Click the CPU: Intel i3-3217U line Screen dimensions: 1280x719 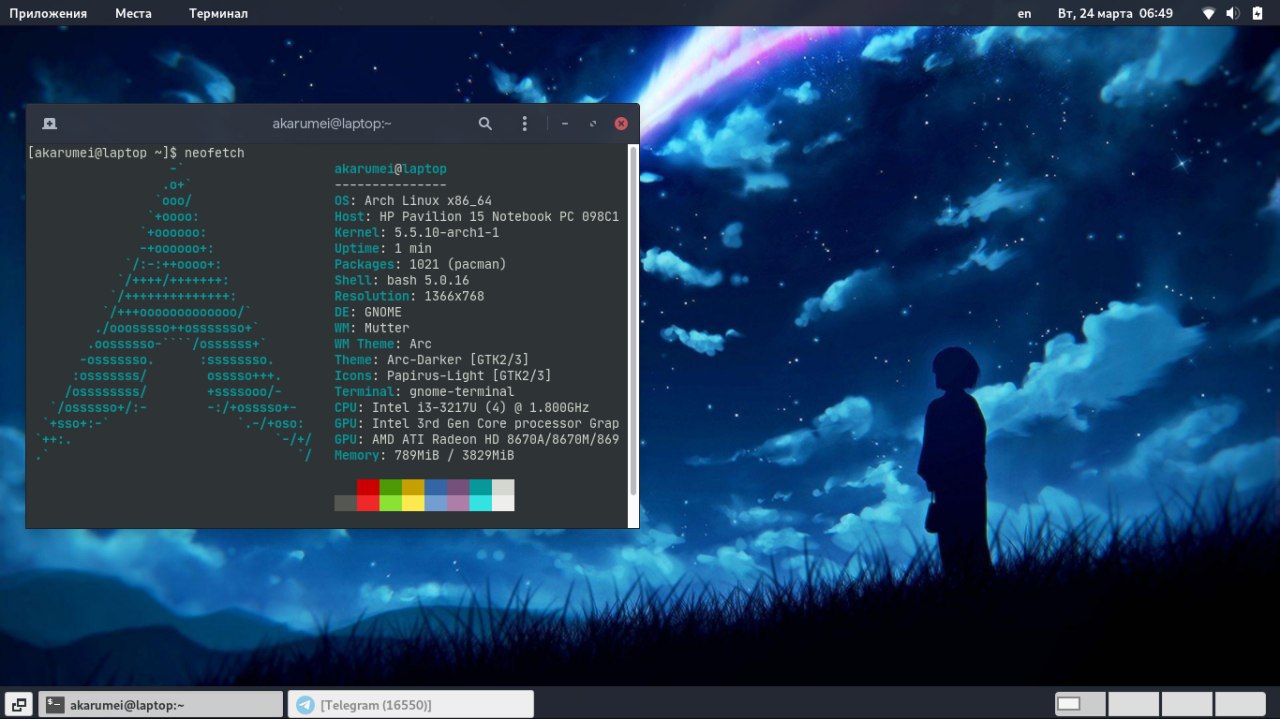pyautogui.click(x=462, y=409)
